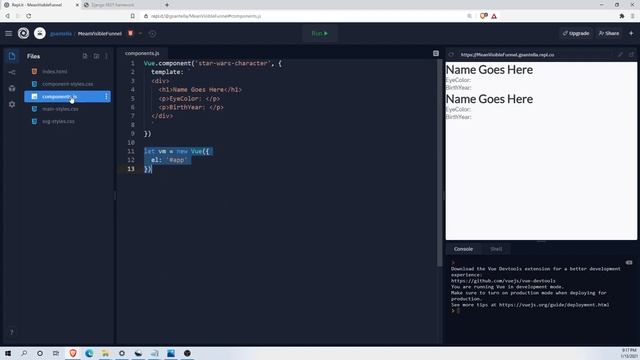Click the Share button
Image resolution: width=640 pixels, height=360 pixels.
point(609,33)
